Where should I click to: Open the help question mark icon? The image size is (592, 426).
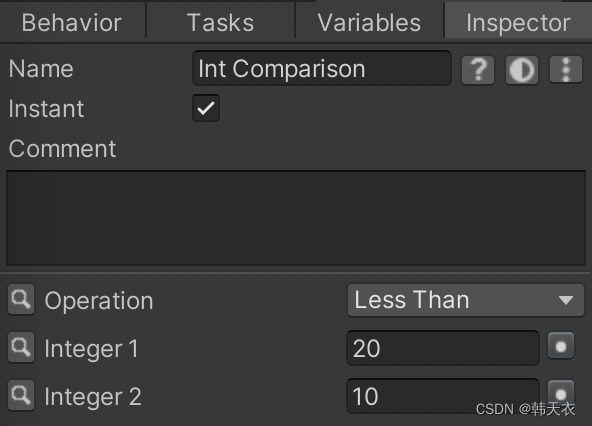[478, 69]
